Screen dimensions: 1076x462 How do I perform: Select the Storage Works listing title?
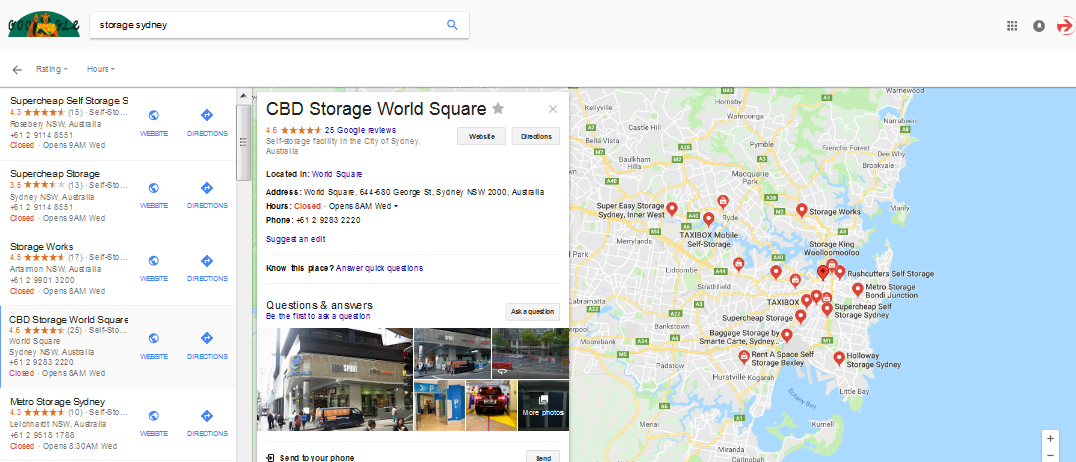[42, 246]
